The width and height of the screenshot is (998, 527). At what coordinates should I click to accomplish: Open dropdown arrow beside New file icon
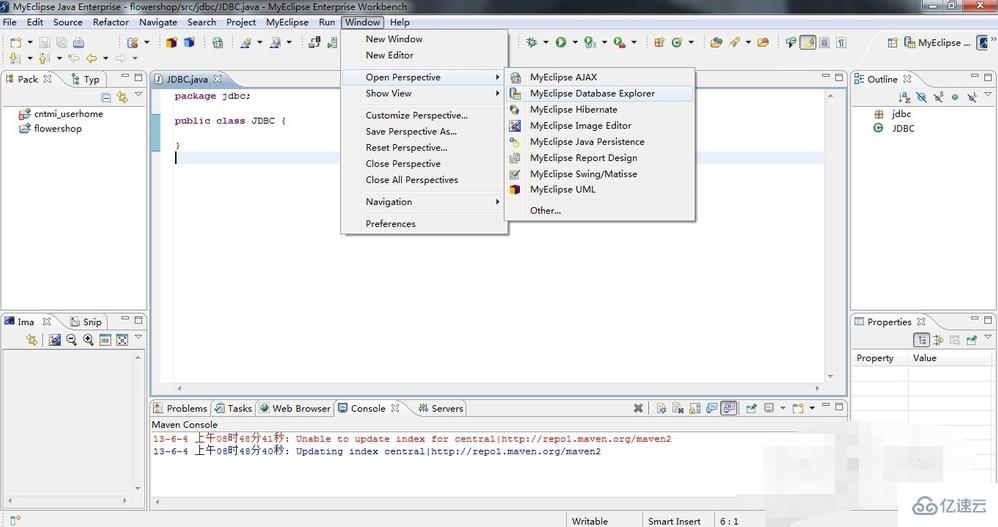pos(29,43)
